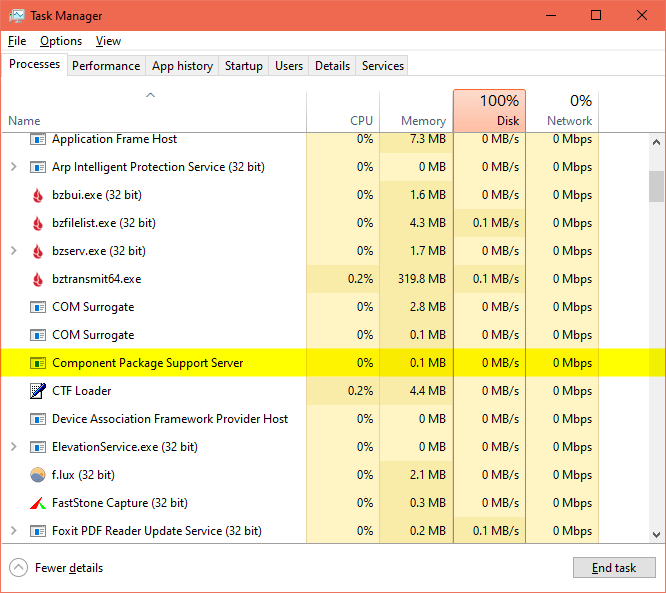The height and width of the screenshot is (593, 666).
Task: Switch to the Users tab
Action: (289, 66)
